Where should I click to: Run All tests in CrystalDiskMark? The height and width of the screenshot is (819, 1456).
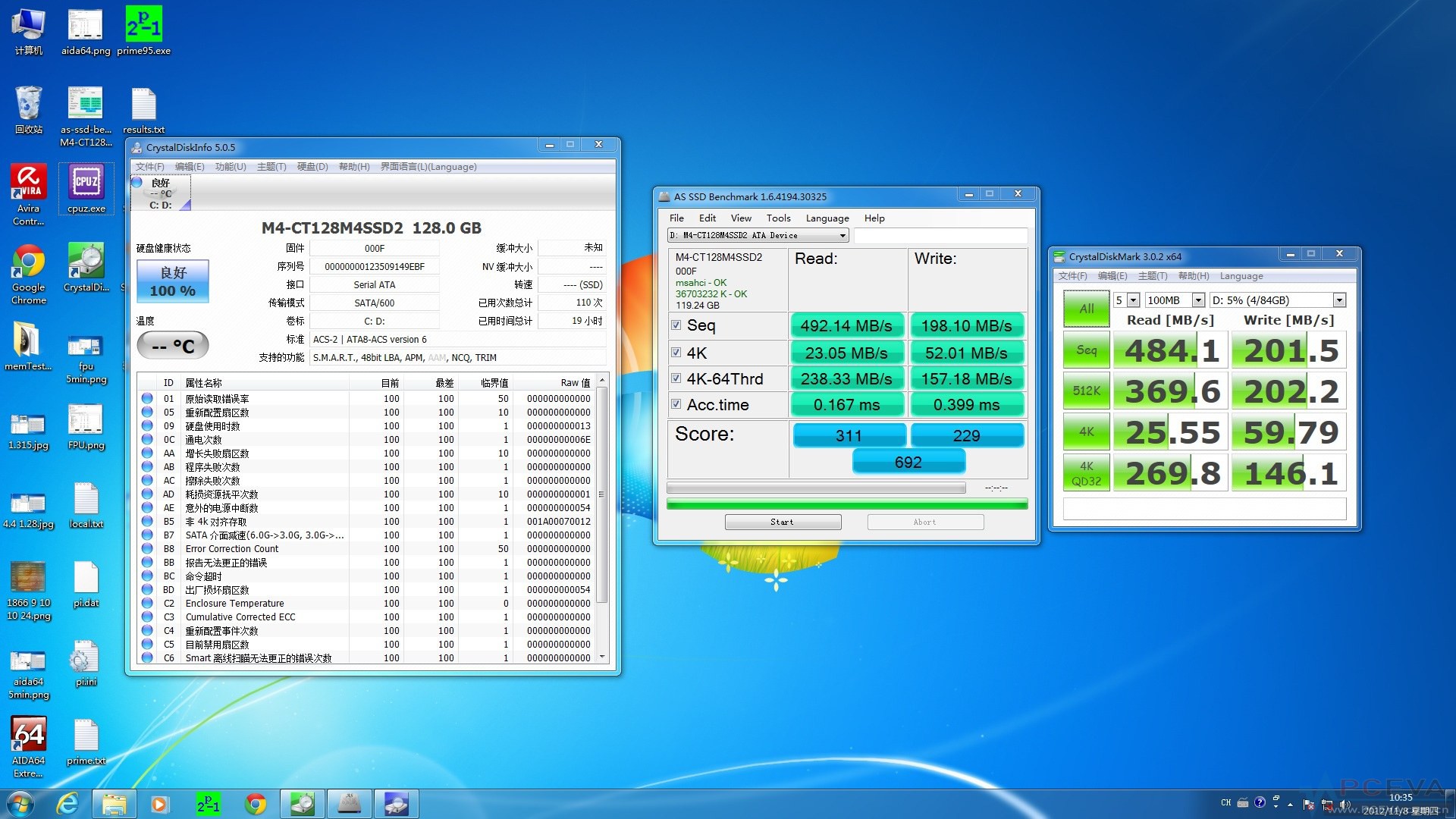pos(1087,309)
